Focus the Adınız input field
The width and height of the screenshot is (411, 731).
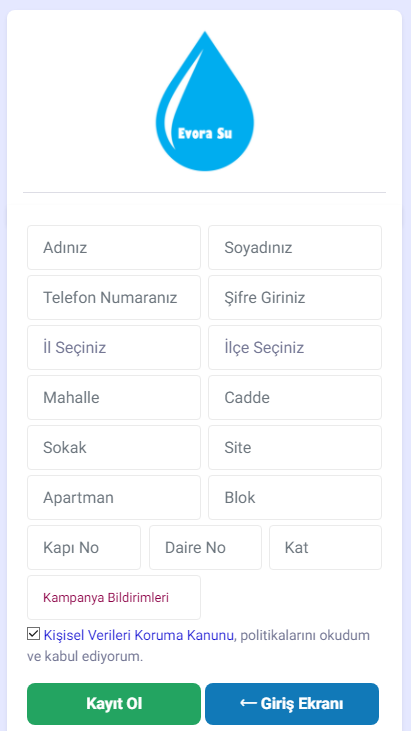[x=114, y=248]
